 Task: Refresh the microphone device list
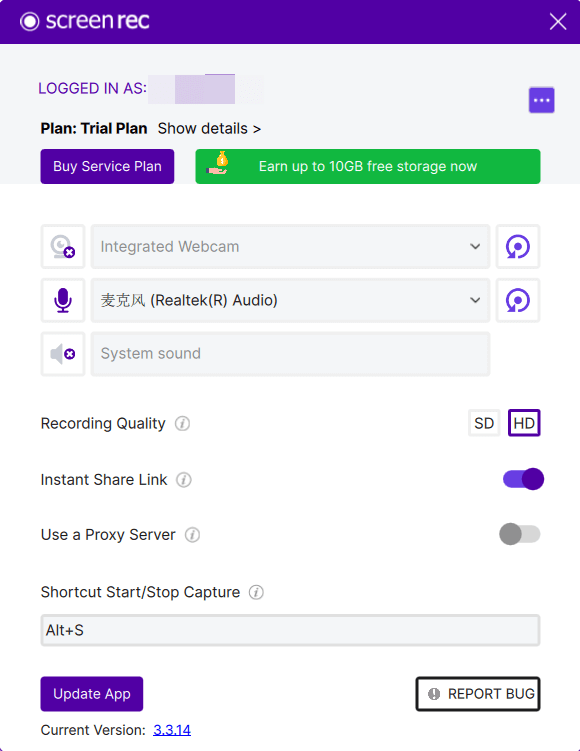coord(518,300)
